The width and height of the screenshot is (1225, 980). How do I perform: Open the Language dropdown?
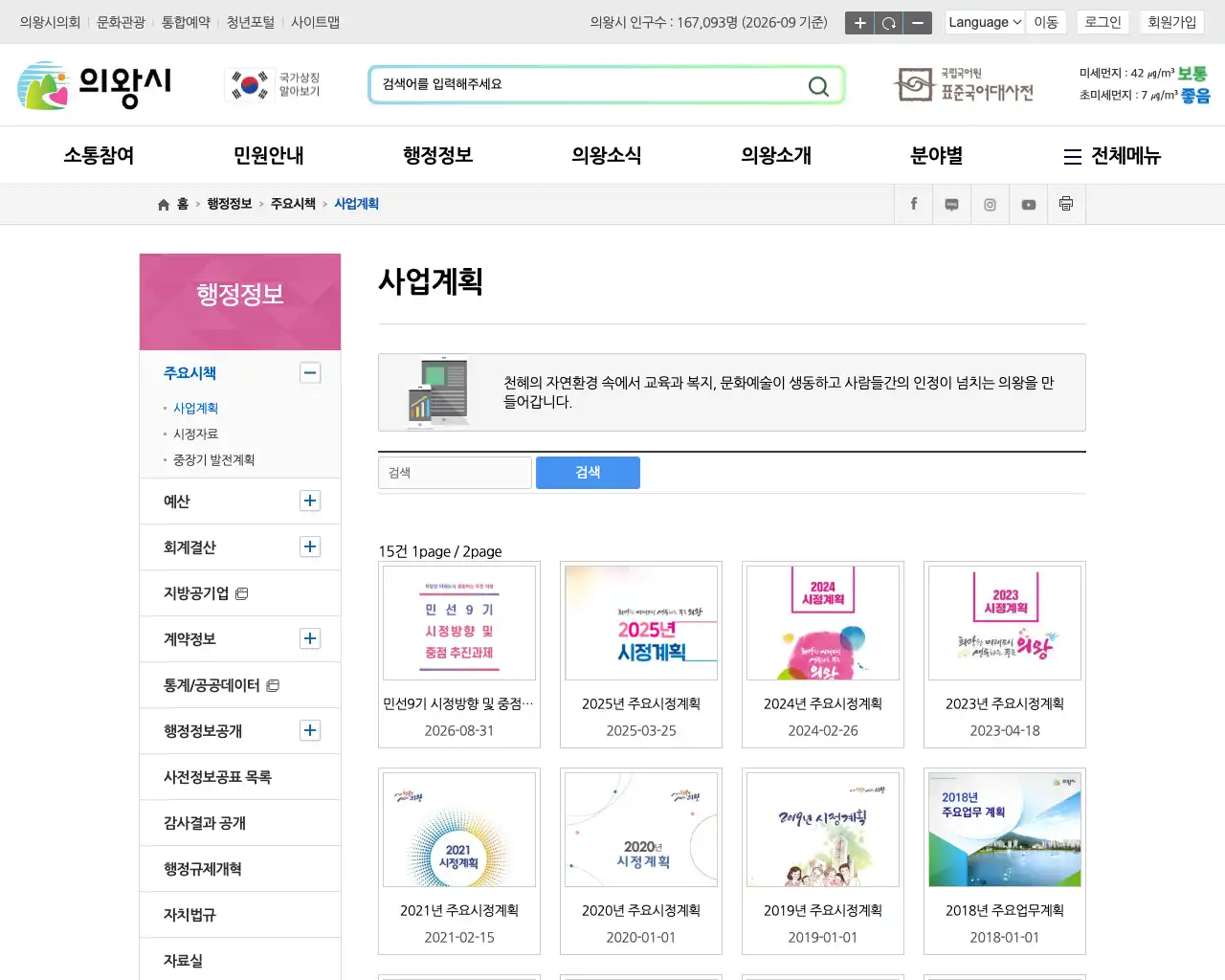(x=985, y=22)
